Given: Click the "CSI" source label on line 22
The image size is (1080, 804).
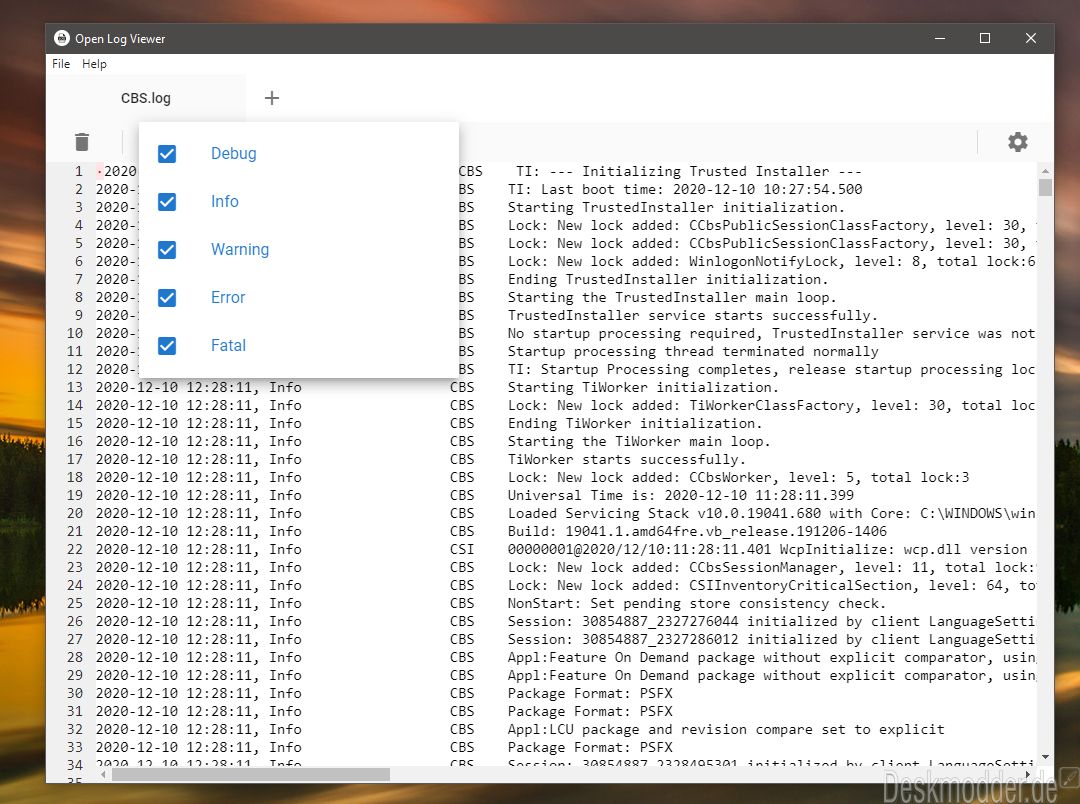Looking at the screenshot, I should point(462,549).
